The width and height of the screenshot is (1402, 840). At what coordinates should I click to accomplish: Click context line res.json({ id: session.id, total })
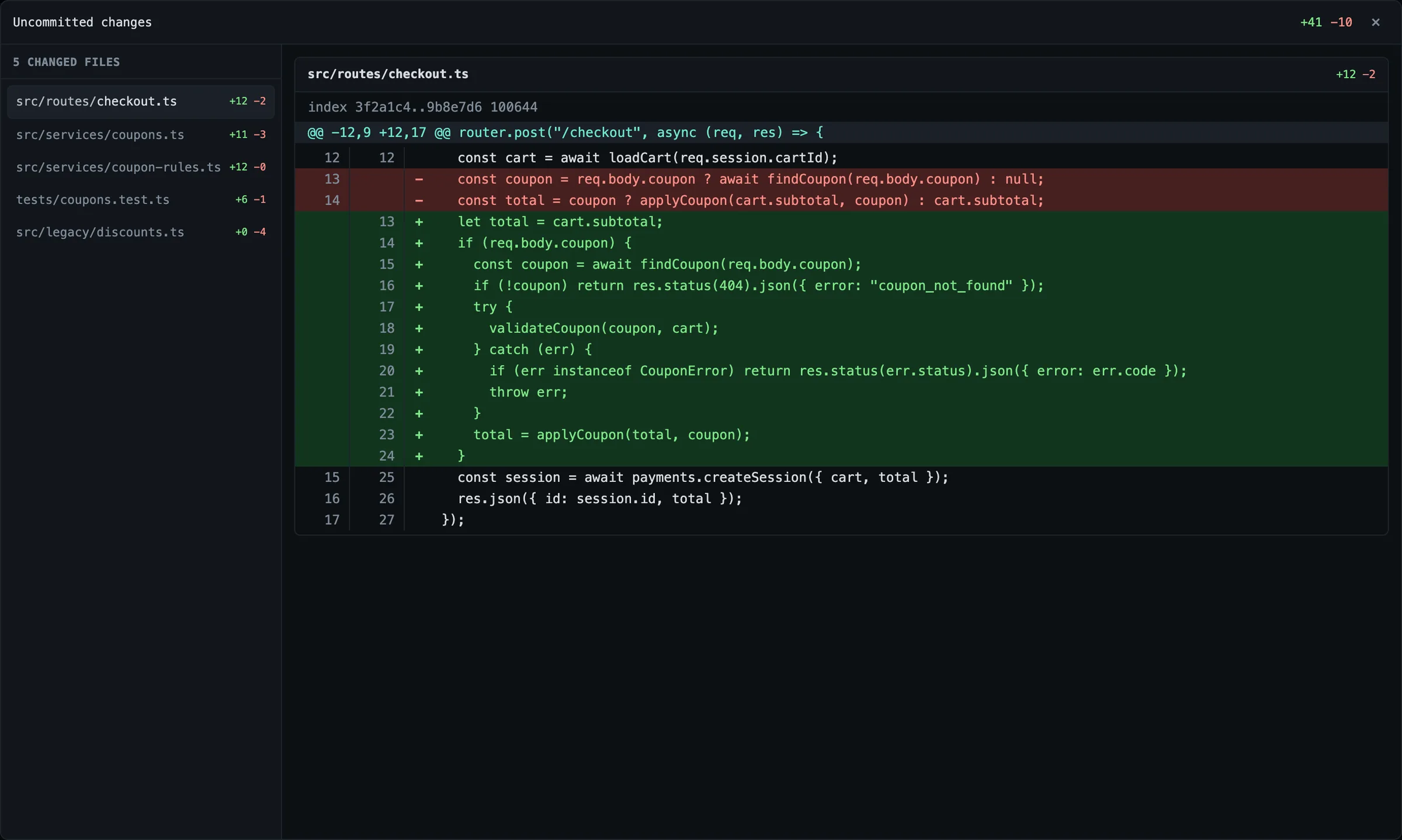(841, 498)
